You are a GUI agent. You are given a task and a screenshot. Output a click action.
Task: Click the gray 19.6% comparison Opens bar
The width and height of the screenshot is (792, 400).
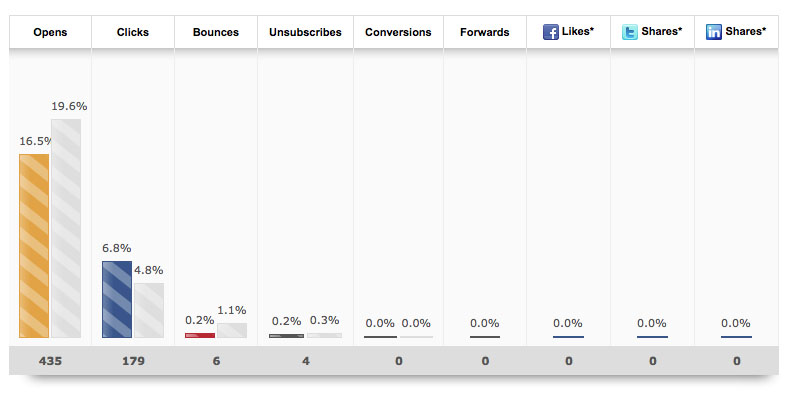tap(66, 228)
